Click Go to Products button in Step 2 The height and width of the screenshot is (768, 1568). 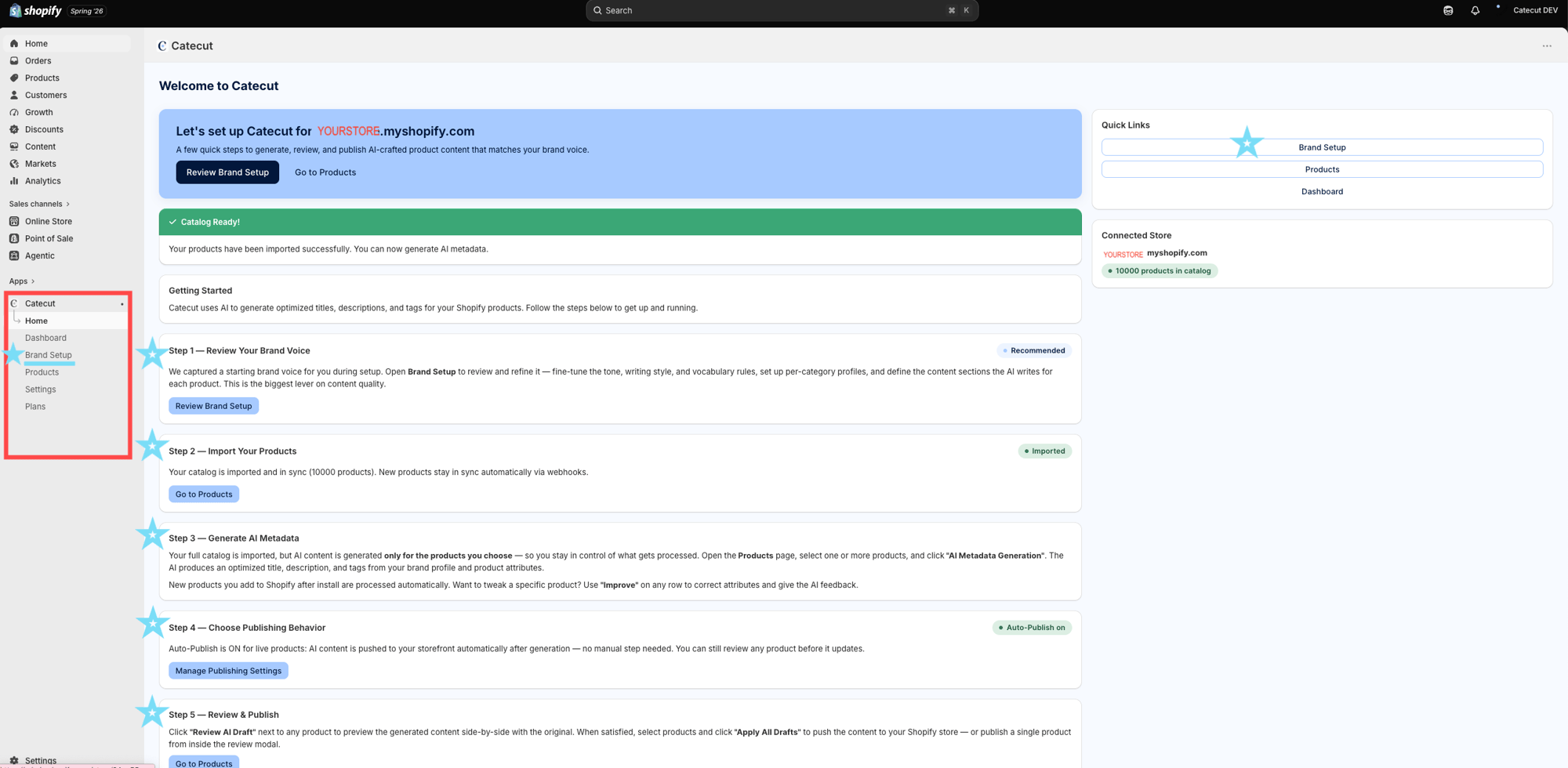tap(204, 494)
